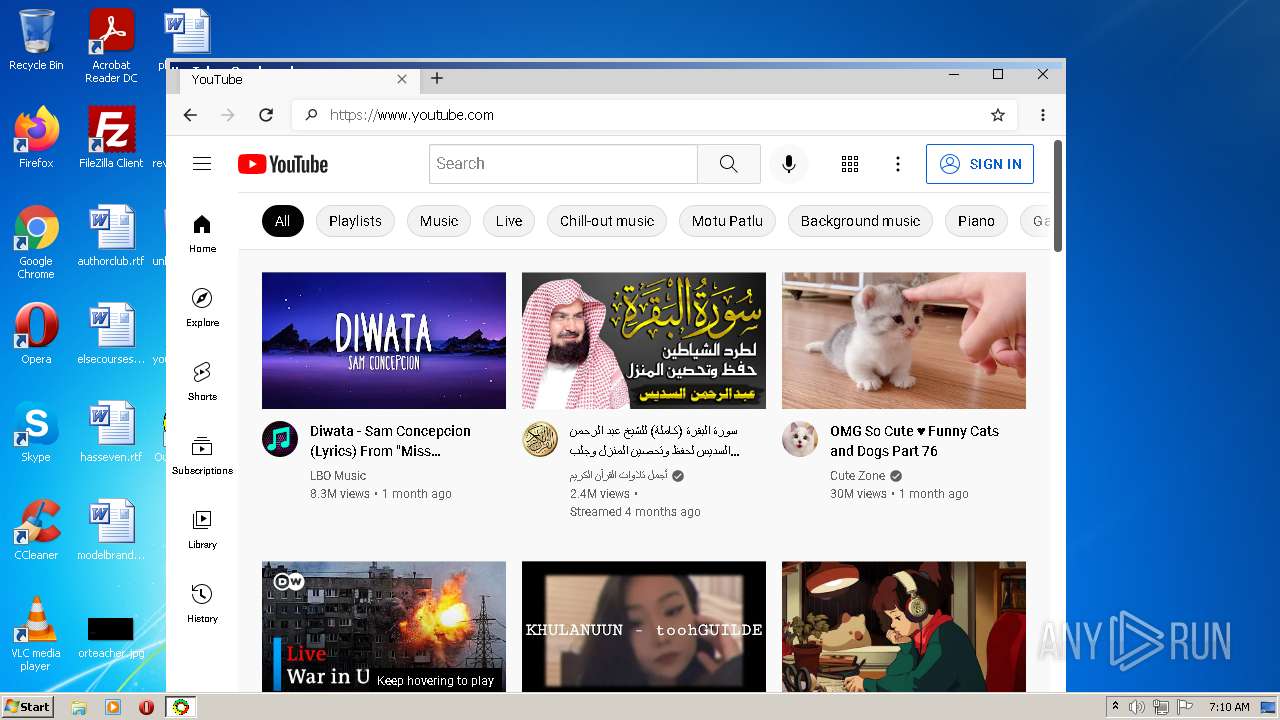The image size is (1280, 720).
Task: Open the lofi girl video thumbnail
Action: click(904, 626)
